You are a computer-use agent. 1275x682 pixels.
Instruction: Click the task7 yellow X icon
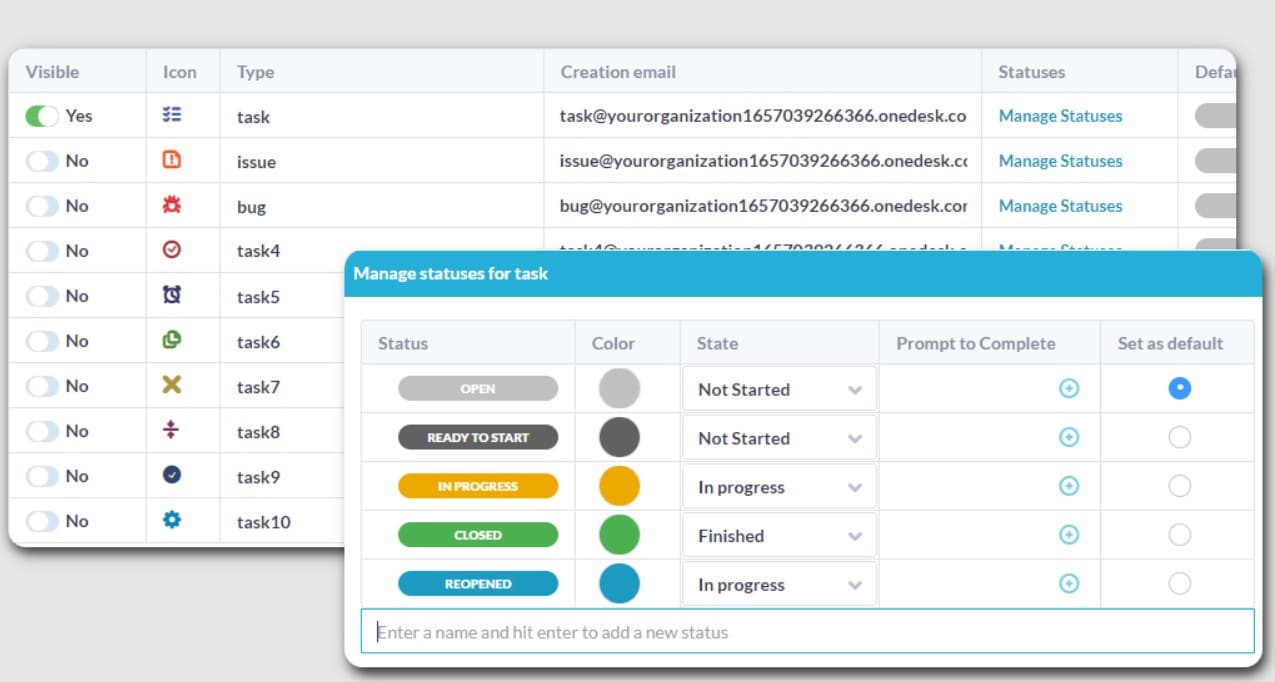(x=171, y=385)
